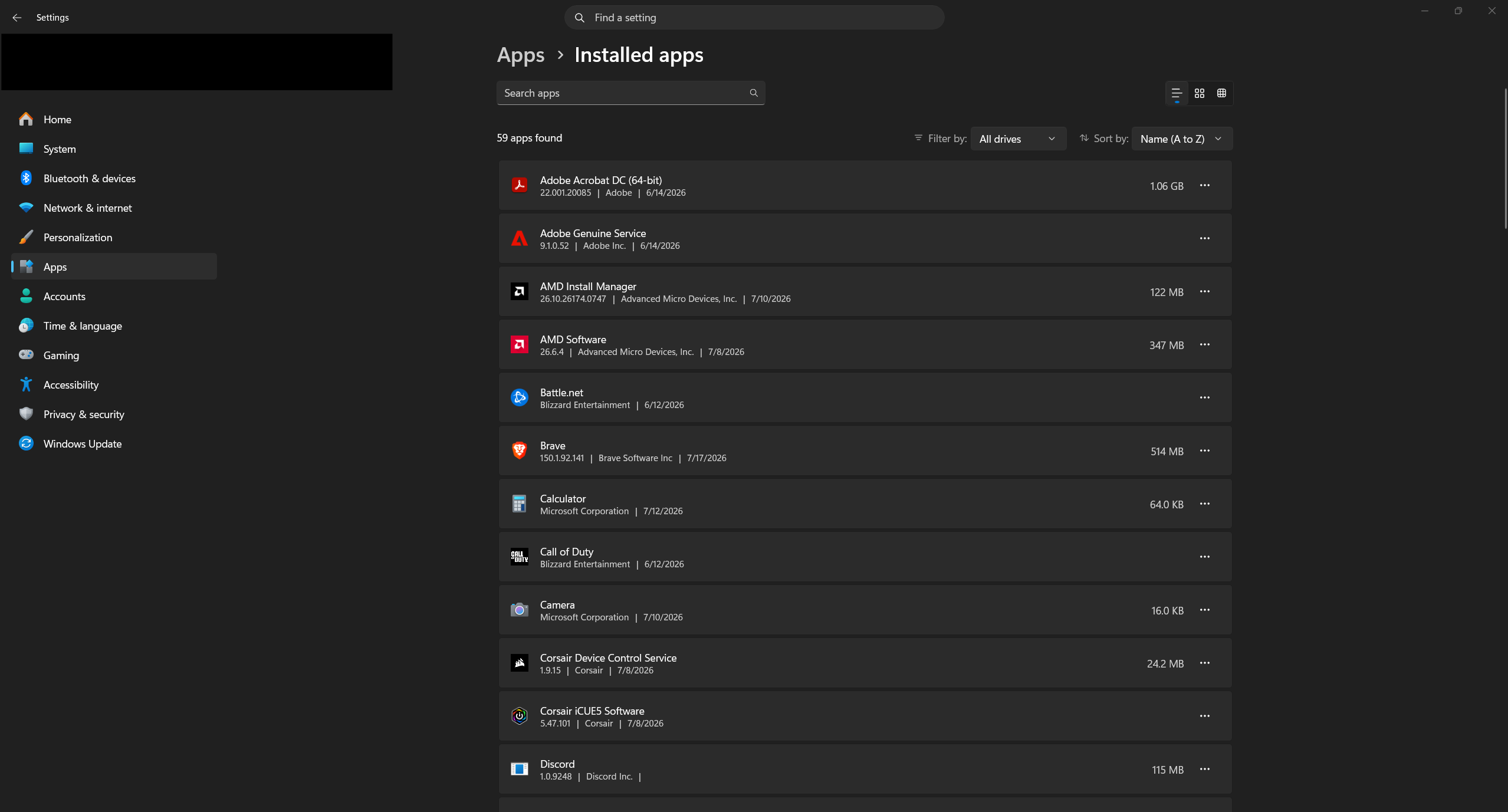
Task: Click the search magnifier in Search apps
Action: point(753,93)
